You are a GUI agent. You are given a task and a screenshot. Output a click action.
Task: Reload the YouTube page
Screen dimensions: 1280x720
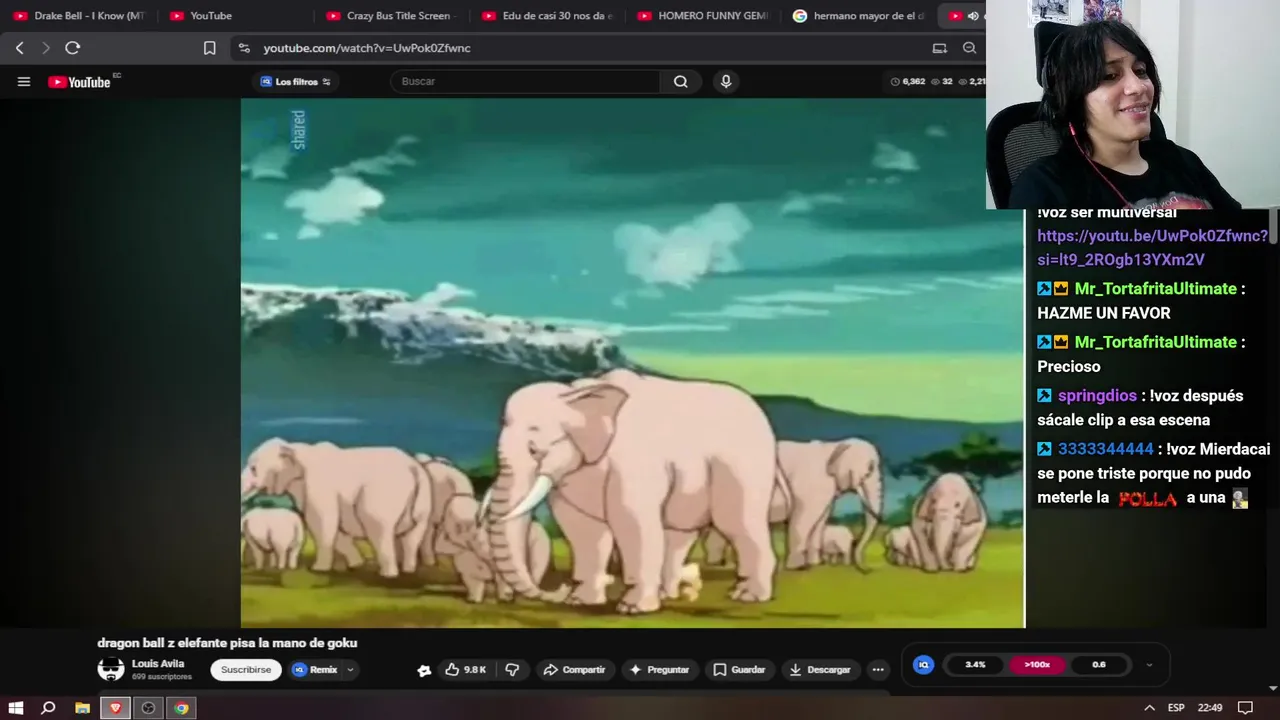click(x=72, y=48)
